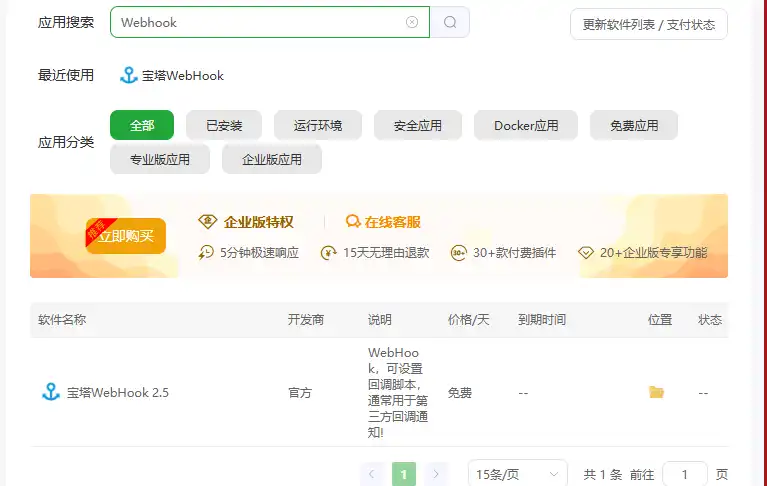
Task: Click the online customer service headset icon
Action: pyautogui.click(x=352, y=222)
